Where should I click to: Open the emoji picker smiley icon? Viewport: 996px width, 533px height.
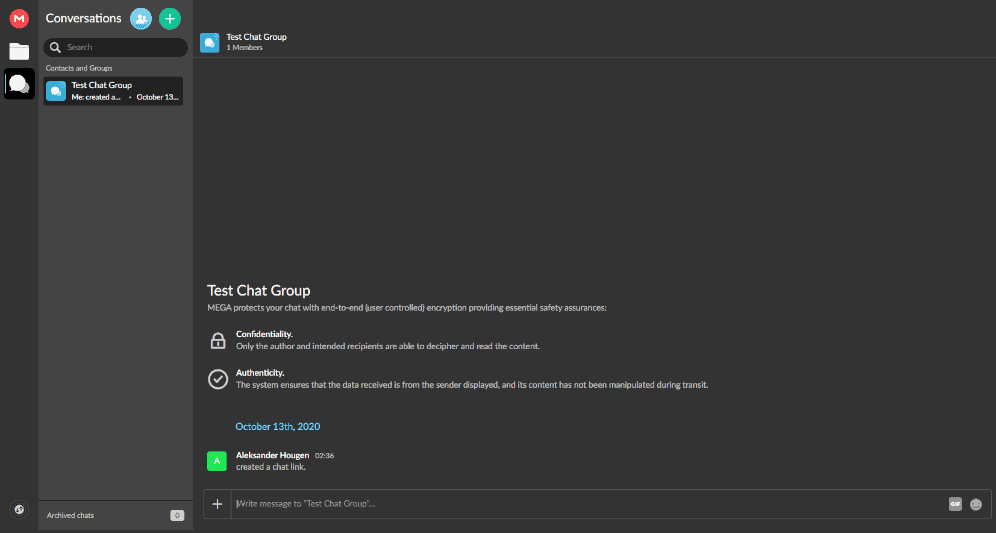(x=976, y=504)
